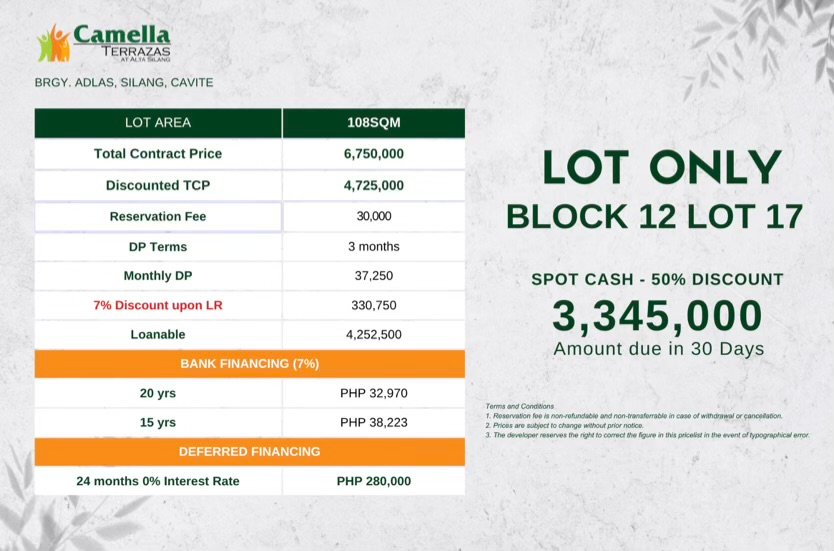
Task: Select the Total Contract Price label
Action: [x=158, y=154]
